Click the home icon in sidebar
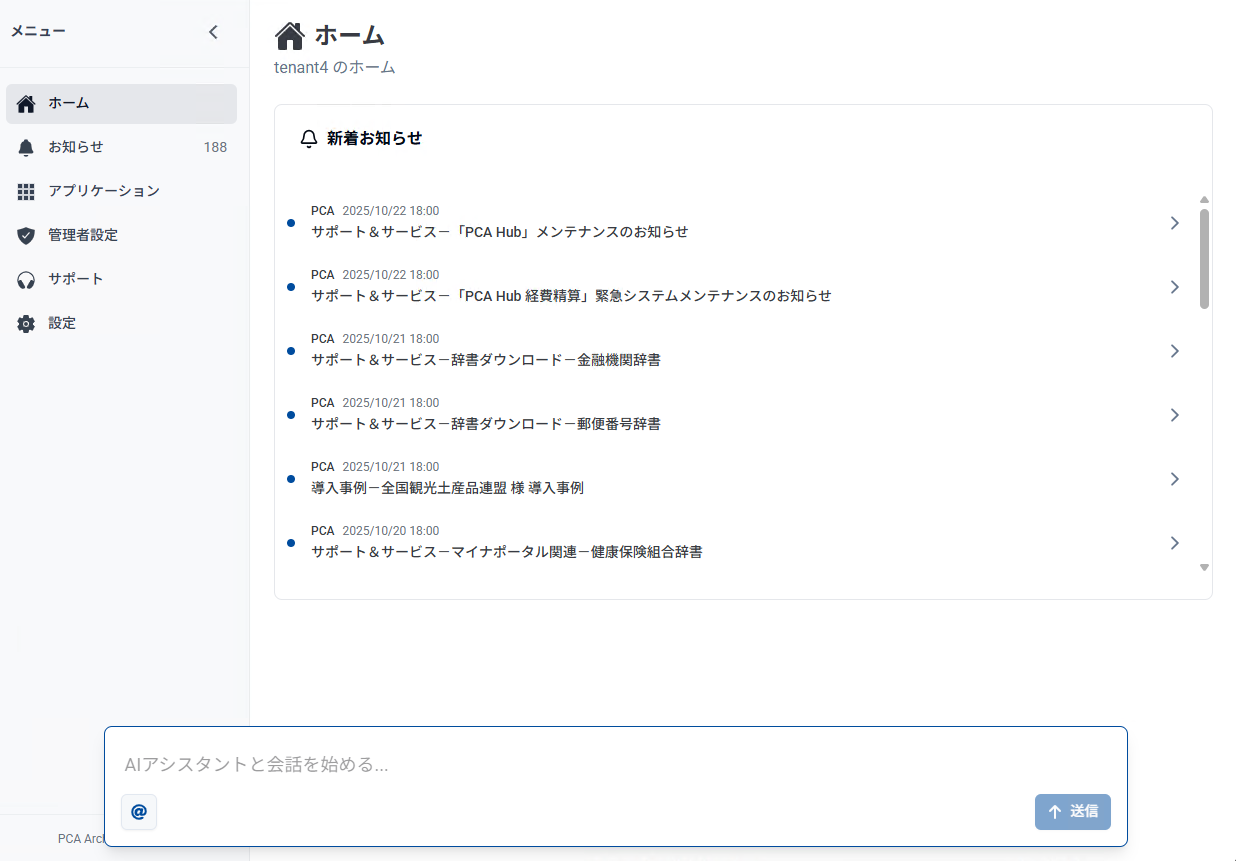1236x861 pixels. (x=26, y=104)
